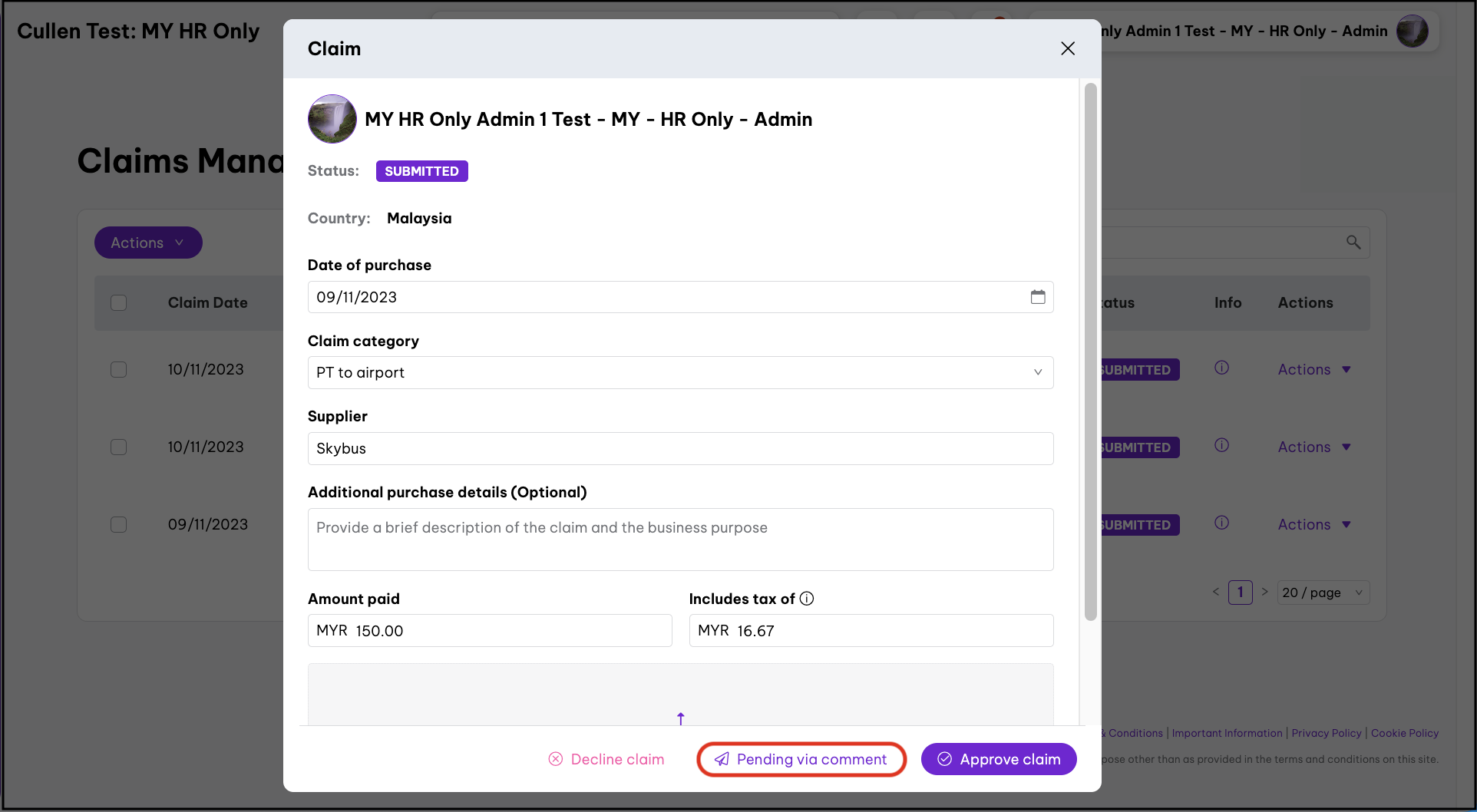Click the info icon in second claim row
Viewport: 1477px width, 812px height.
[1221, 446]
